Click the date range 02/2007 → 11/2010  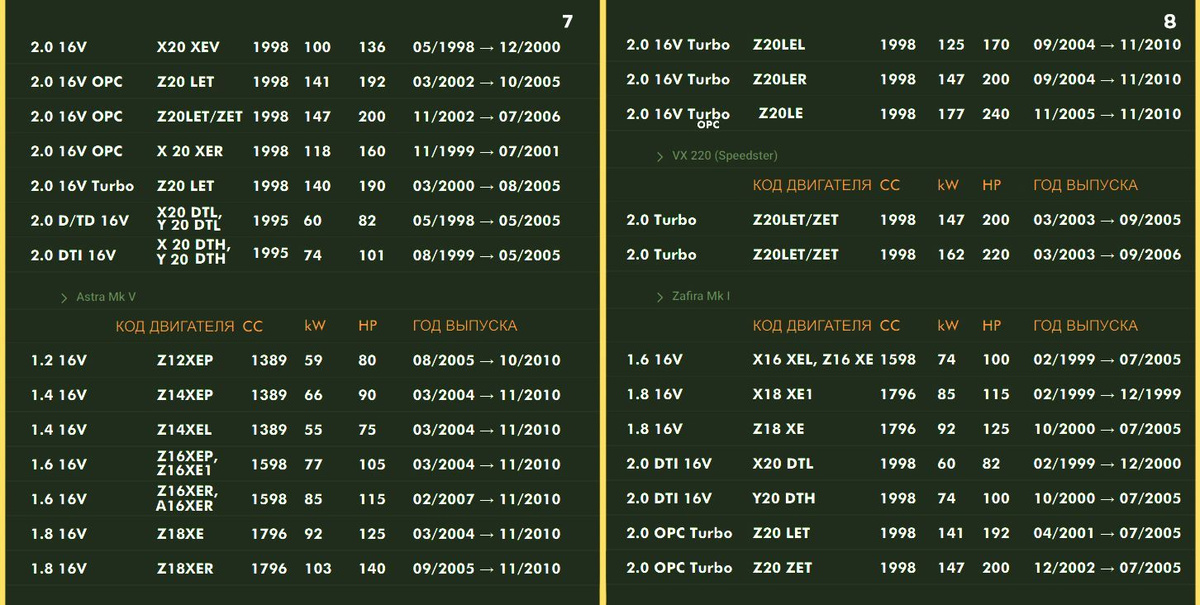[487, 499]
